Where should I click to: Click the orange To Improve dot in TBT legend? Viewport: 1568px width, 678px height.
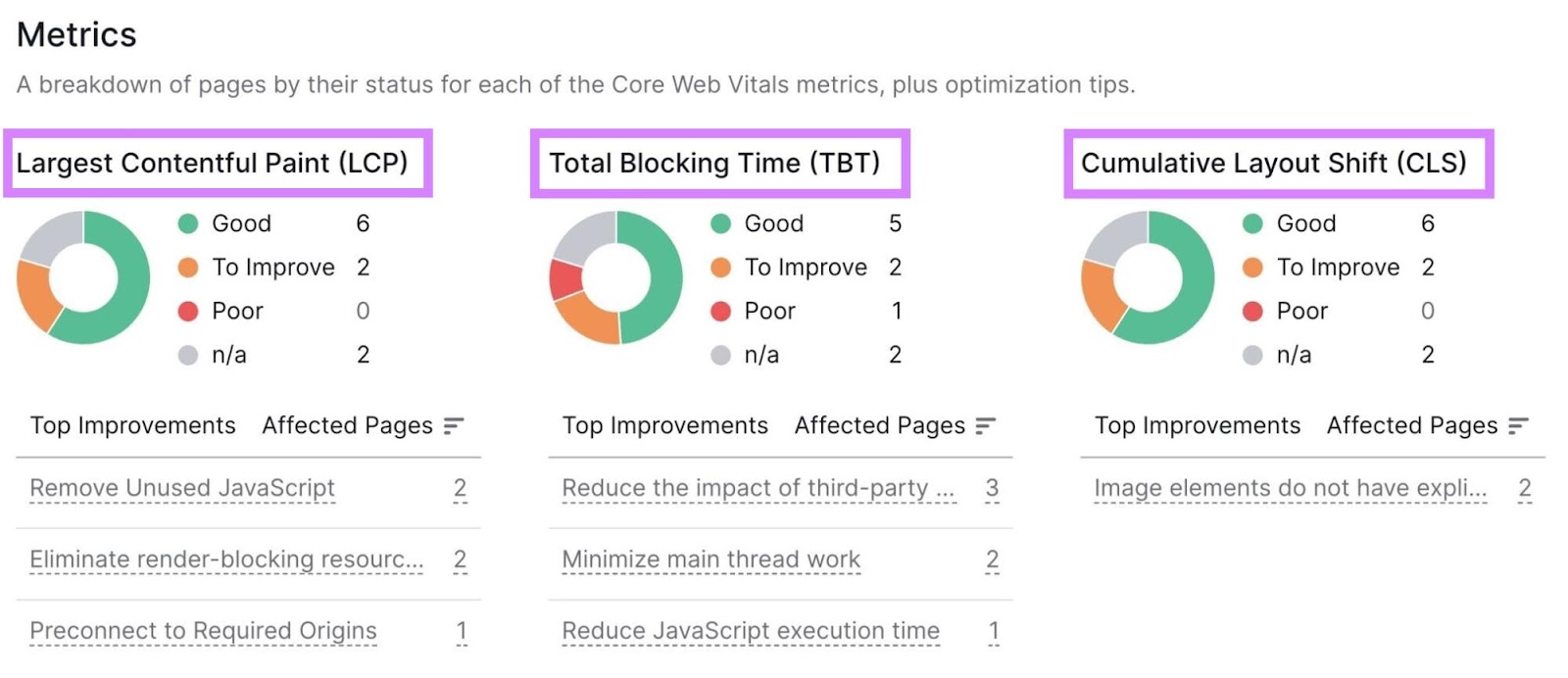click(721, 266)
